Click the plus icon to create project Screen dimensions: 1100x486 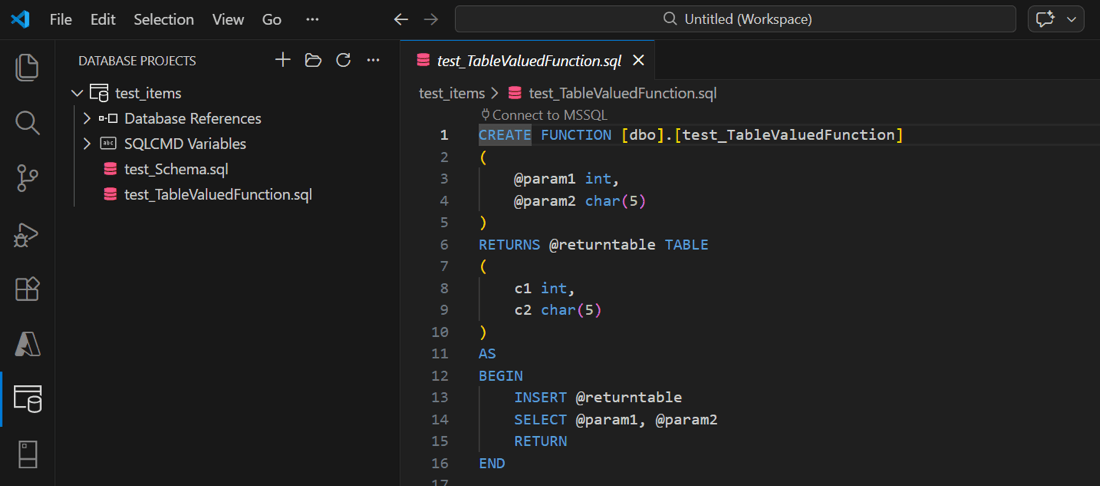tap(283, 61)
